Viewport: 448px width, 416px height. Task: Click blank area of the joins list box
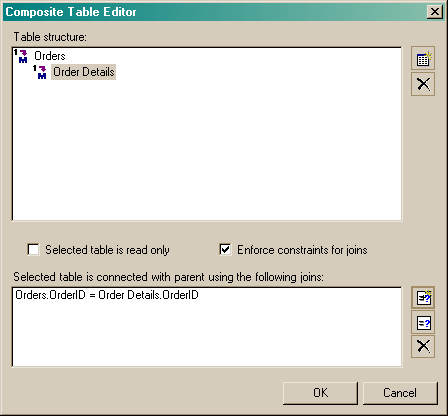click(x=207, y=333)
